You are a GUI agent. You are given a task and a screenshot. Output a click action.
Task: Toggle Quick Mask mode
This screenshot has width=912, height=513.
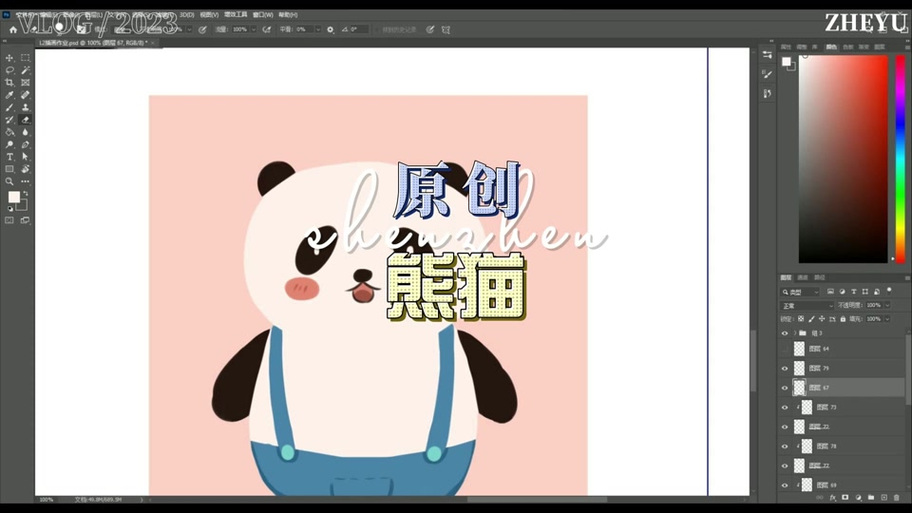tap(9, 220)
